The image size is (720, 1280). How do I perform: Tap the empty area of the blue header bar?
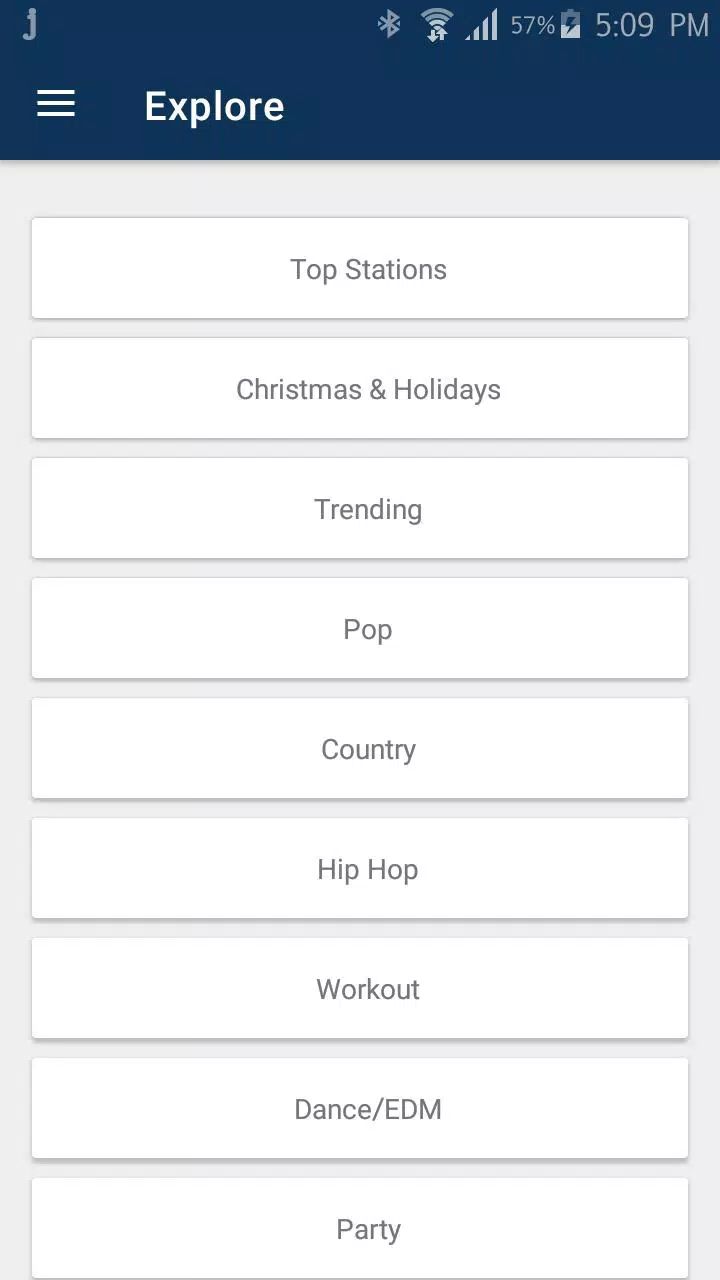coord(500,106)
